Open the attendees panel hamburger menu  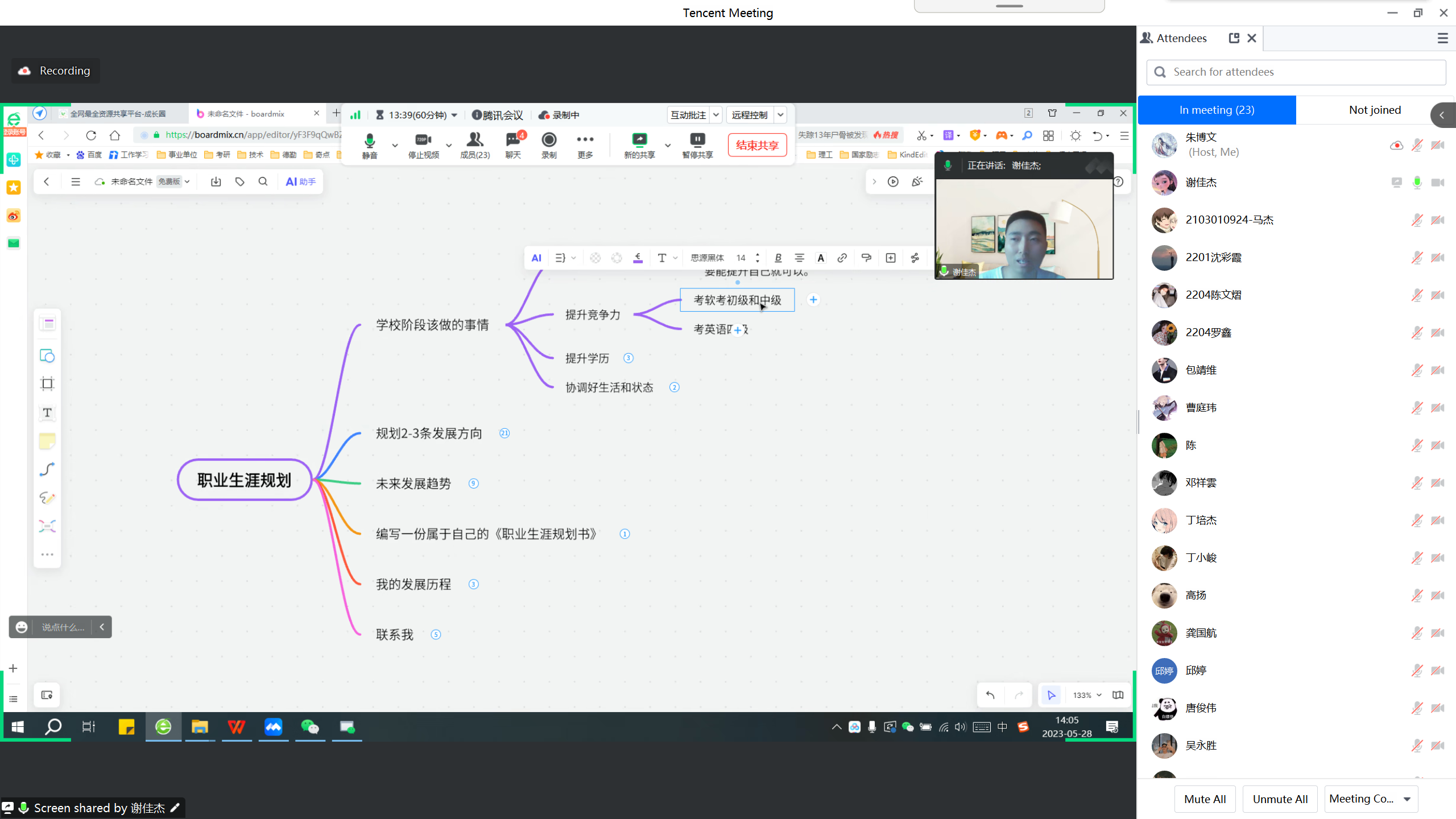tap(1442, 38)
